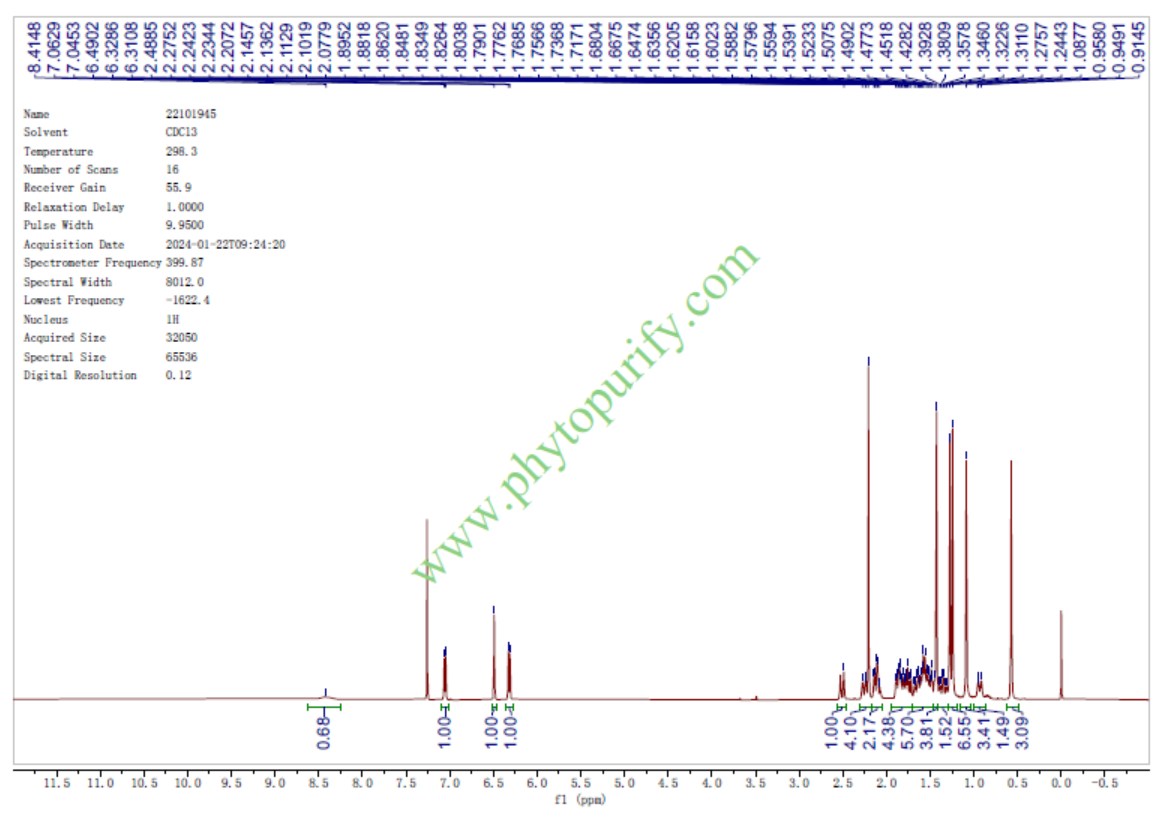Viewport: 1160px width, 820px height.
Task: Click the f1 (ppm) axis label
Action: coord(580,800)
